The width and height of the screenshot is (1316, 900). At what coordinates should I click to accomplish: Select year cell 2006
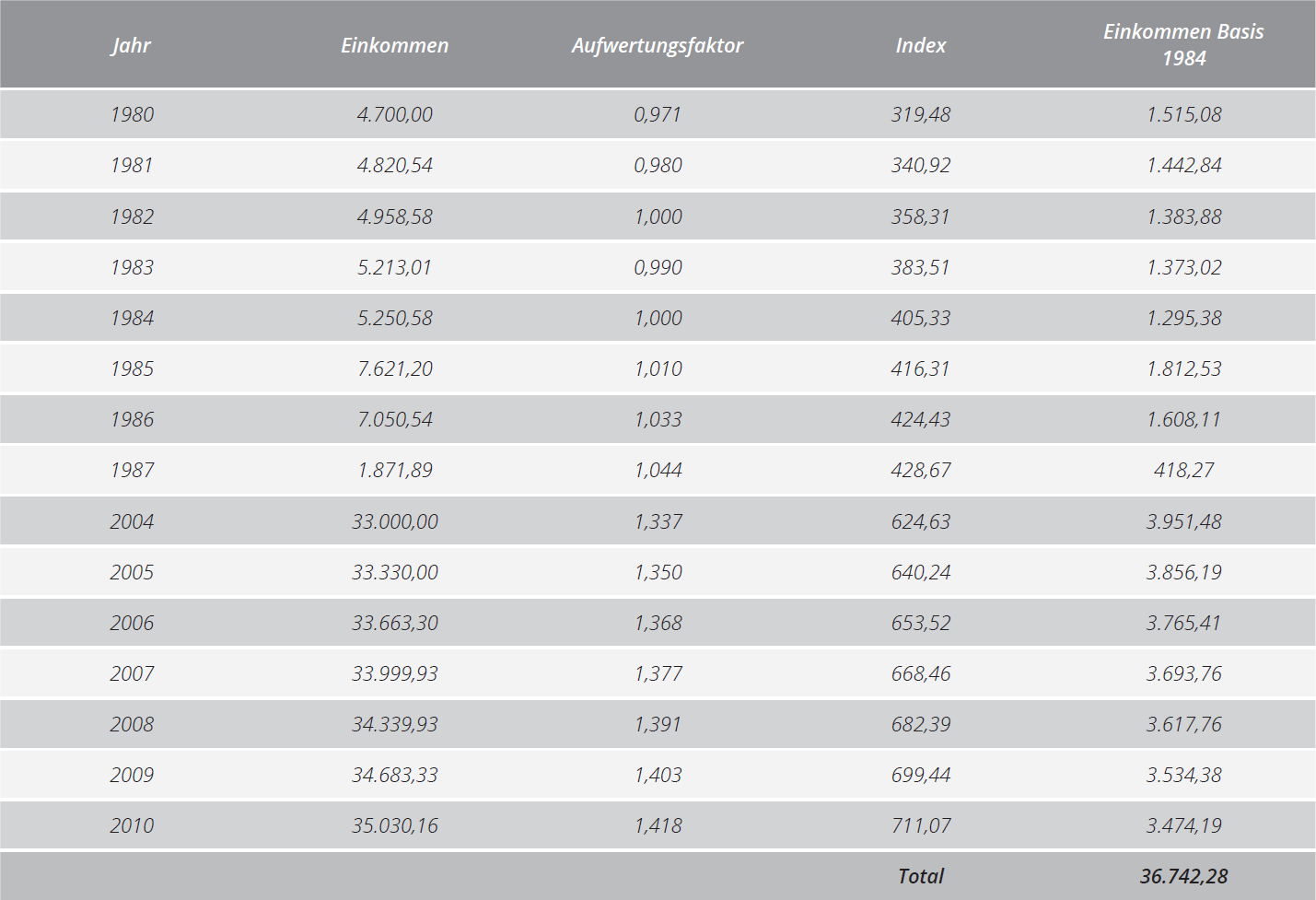[x=132, y=623]
